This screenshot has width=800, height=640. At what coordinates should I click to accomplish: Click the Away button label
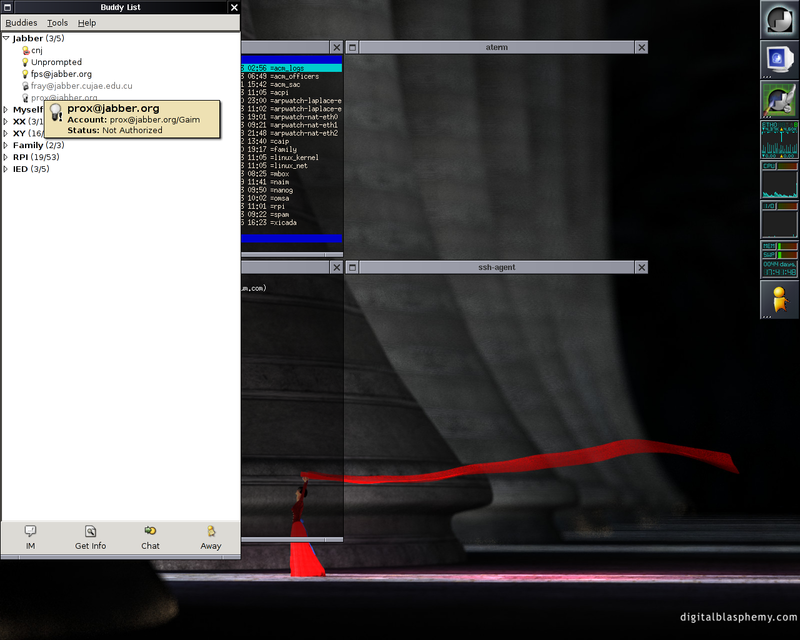coord(211,546)
